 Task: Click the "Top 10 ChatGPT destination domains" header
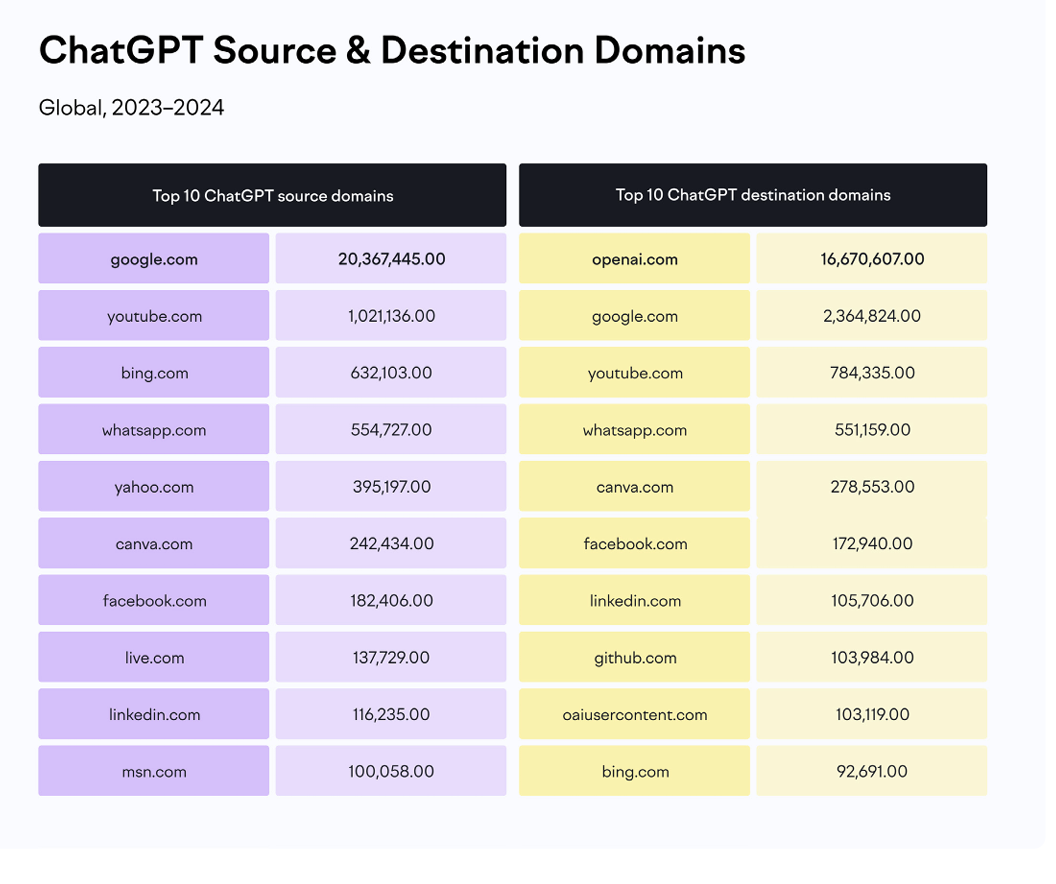752,195
